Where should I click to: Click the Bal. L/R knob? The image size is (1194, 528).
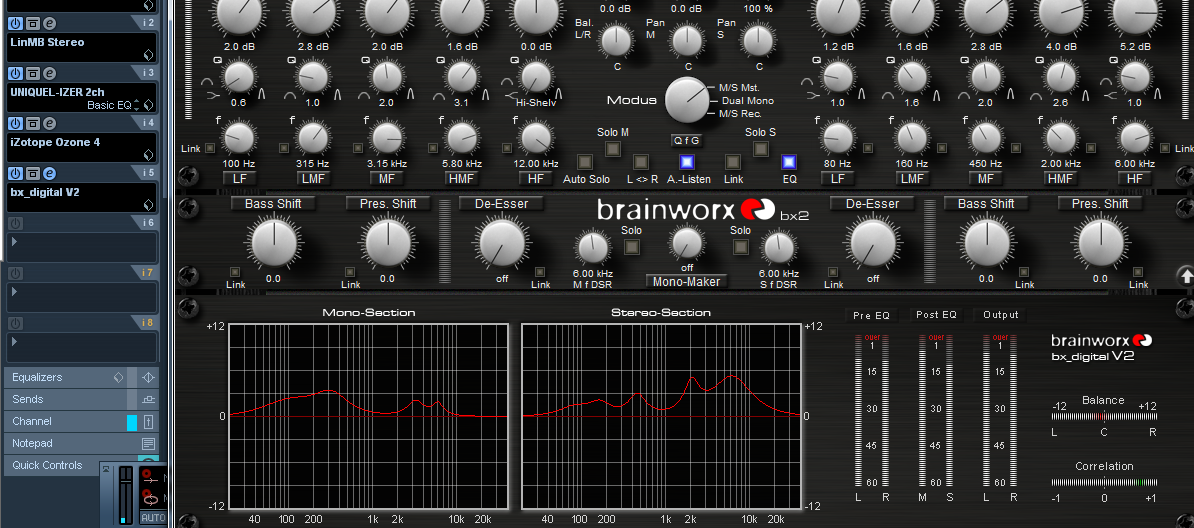point(616,40)
